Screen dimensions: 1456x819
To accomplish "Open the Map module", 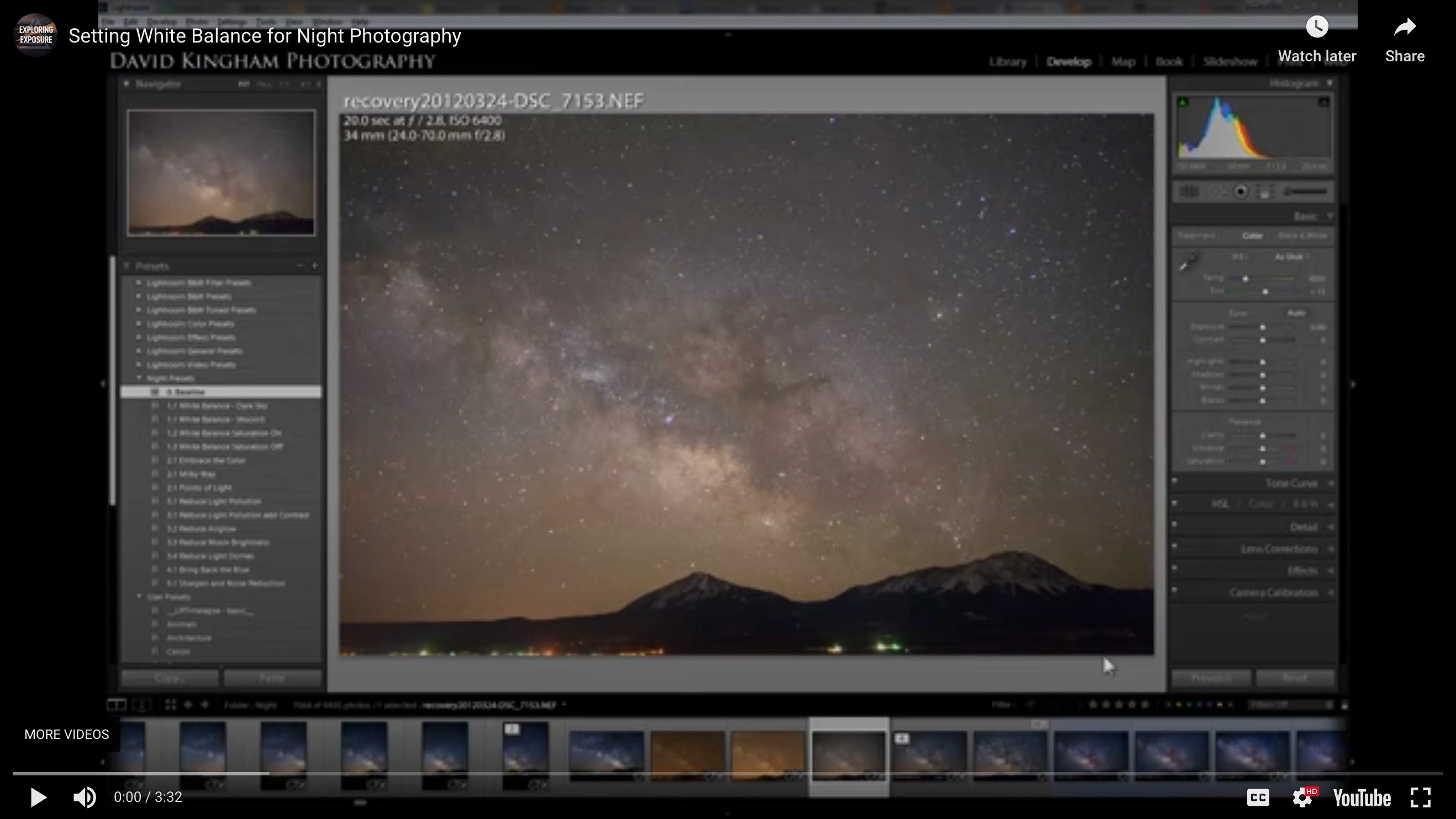I will point(1123,62).
